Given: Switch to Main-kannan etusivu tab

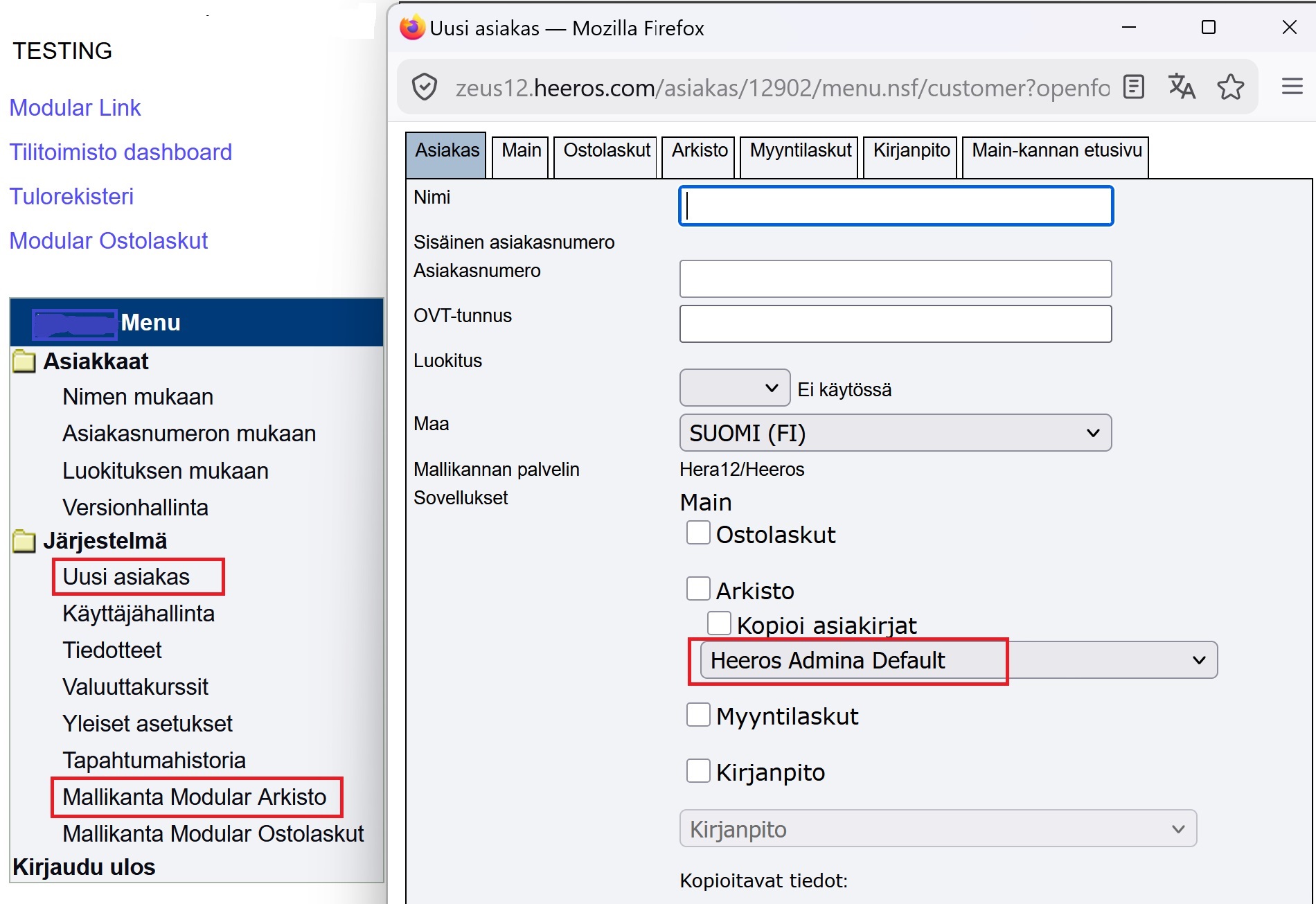Looking at the screenshot, I should (1056, 157).
